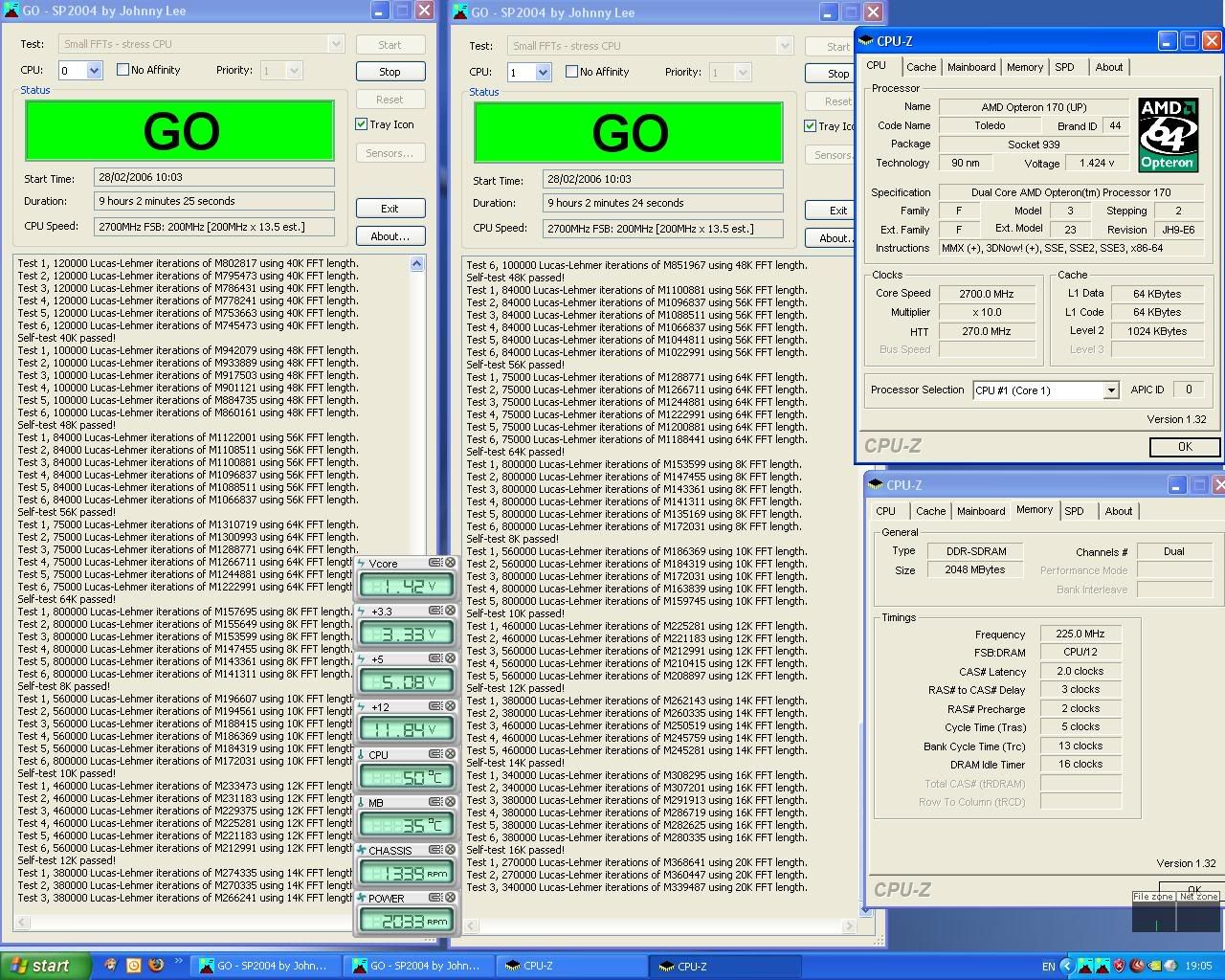Open the Cache tab in the lower CPU-Z window
The width and height of the screenshot is (1225, 980).
point(930,511)
